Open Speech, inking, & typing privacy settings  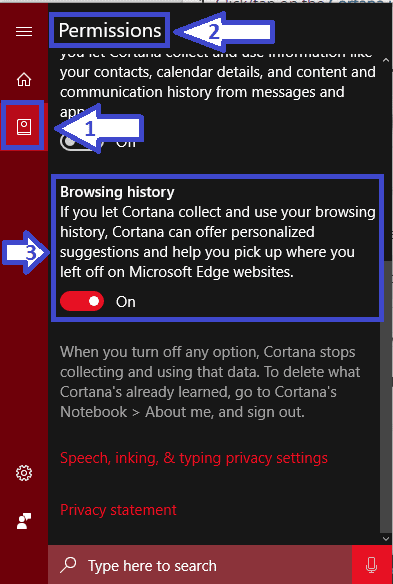tap(194, 458)
